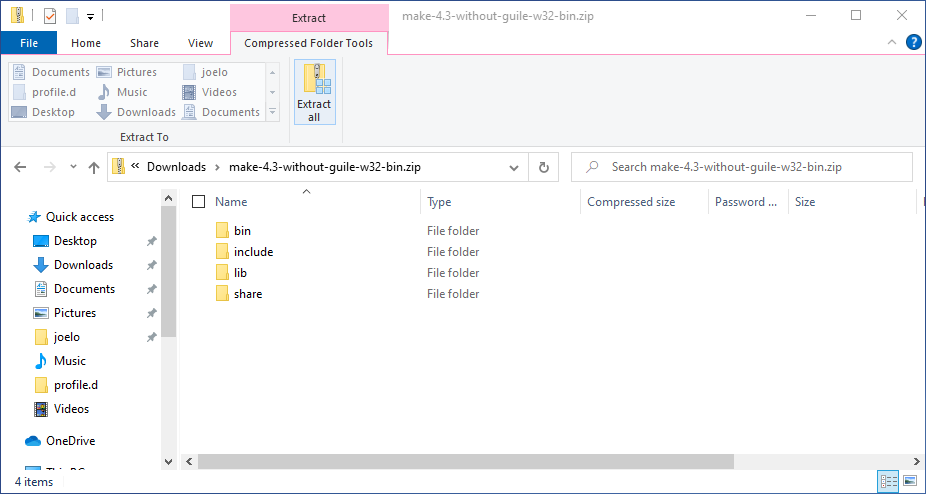Click the horizontal scrollbar thumb
The width and height of the screenshot is (926, 494).
(x=465, y=462)
